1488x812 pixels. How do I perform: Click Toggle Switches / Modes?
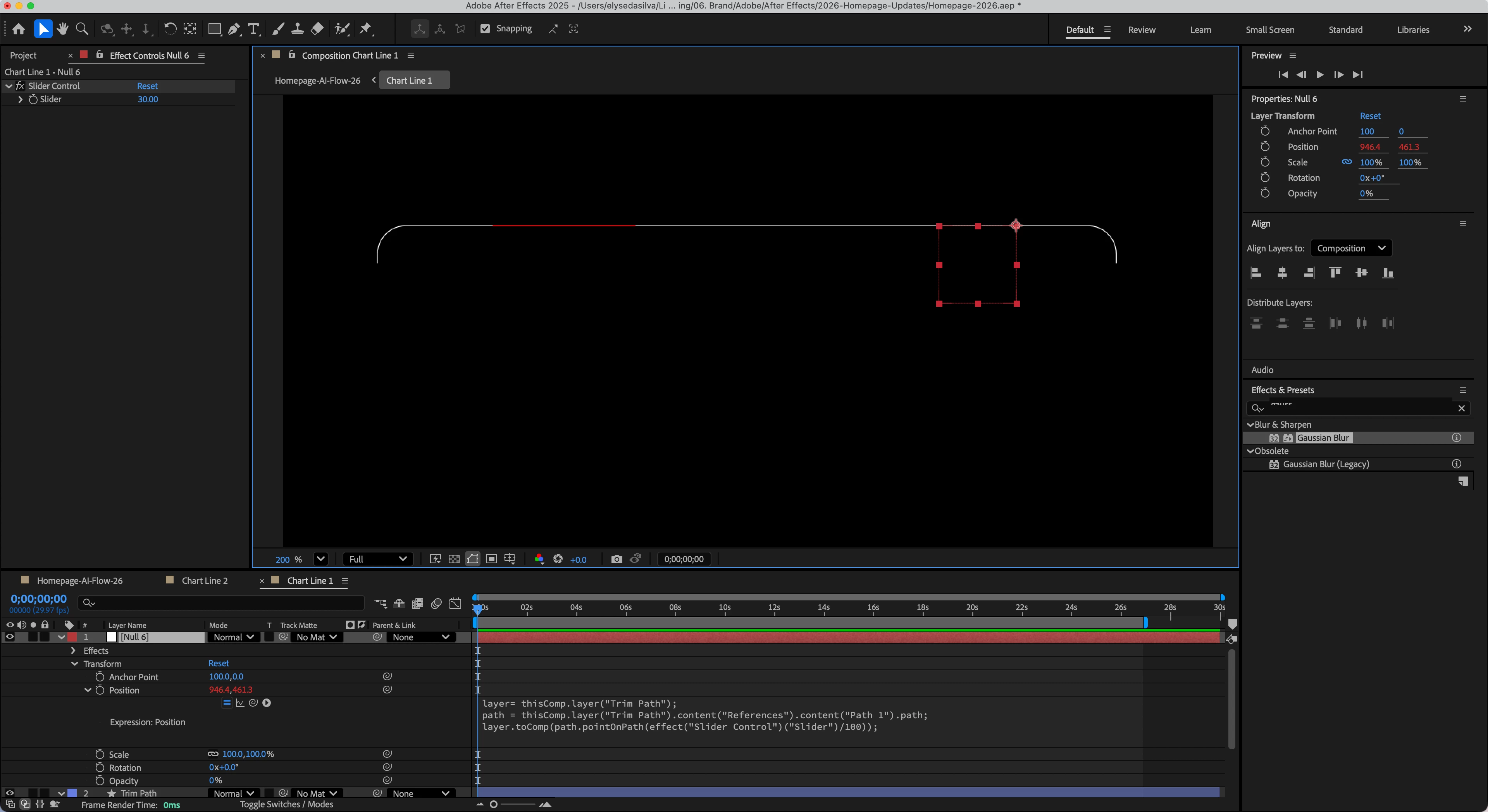[286, 805]
